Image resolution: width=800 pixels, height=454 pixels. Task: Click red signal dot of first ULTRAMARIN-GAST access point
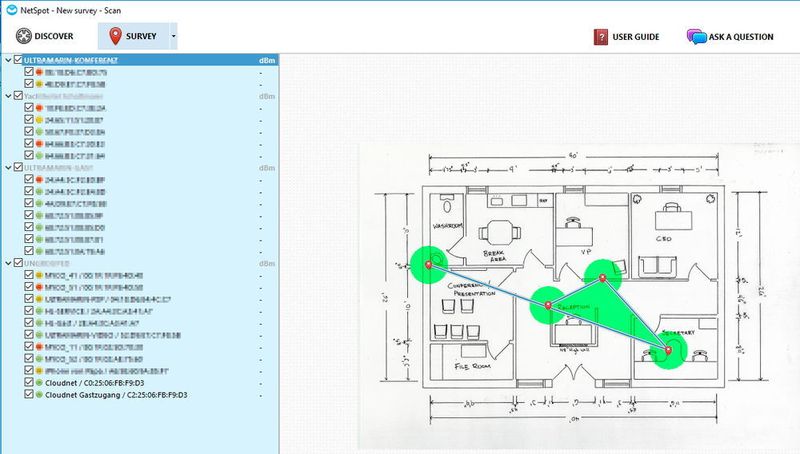[39, 180]
